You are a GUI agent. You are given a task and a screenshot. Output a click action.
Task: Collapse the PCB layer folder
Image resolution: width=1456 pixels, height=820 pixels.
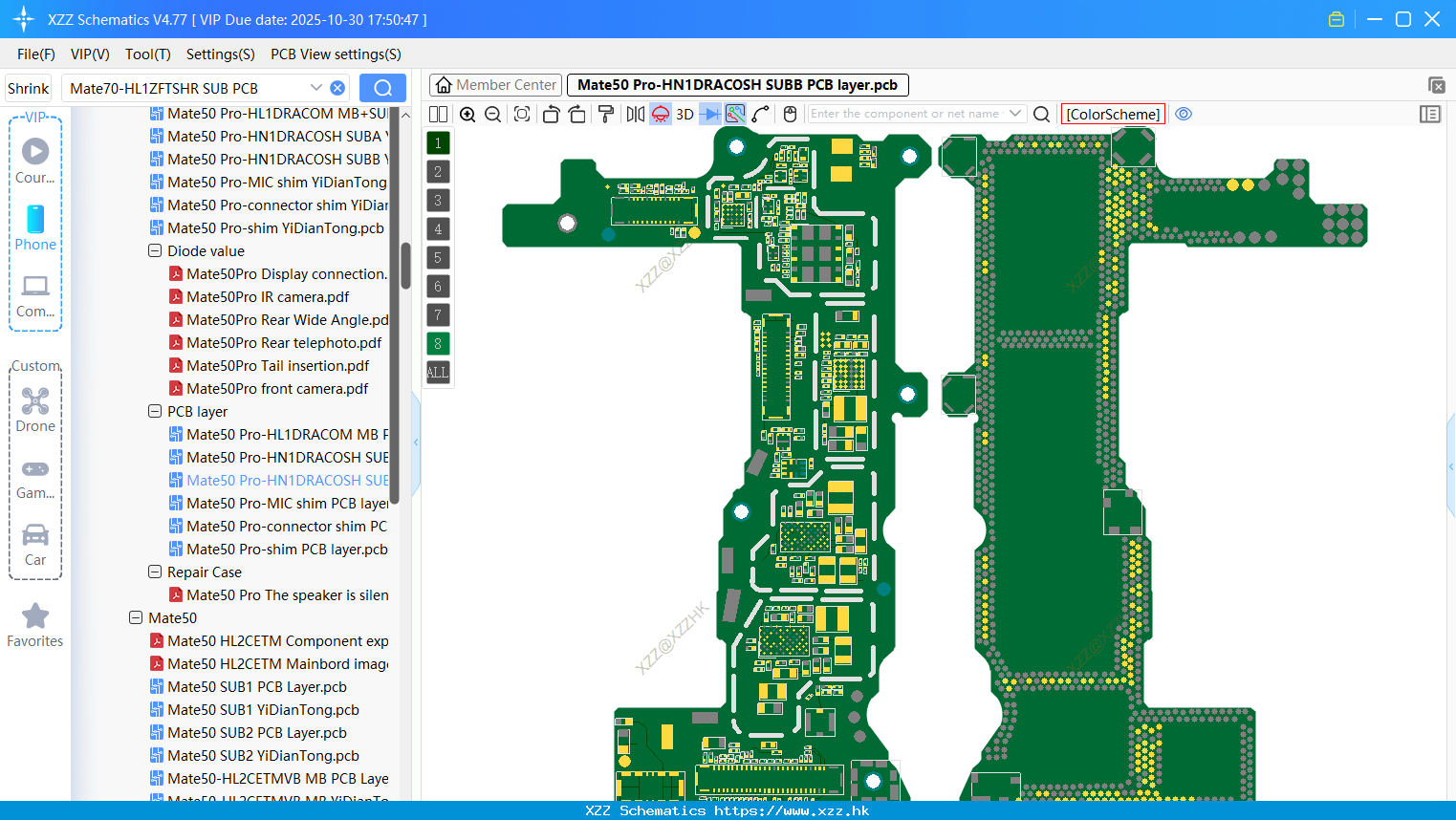tap(155, 412)
